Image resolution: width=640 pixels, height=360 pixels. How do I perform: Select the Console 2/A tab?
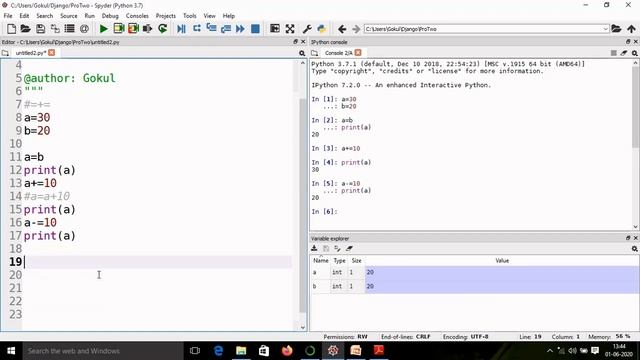point(338,53)
